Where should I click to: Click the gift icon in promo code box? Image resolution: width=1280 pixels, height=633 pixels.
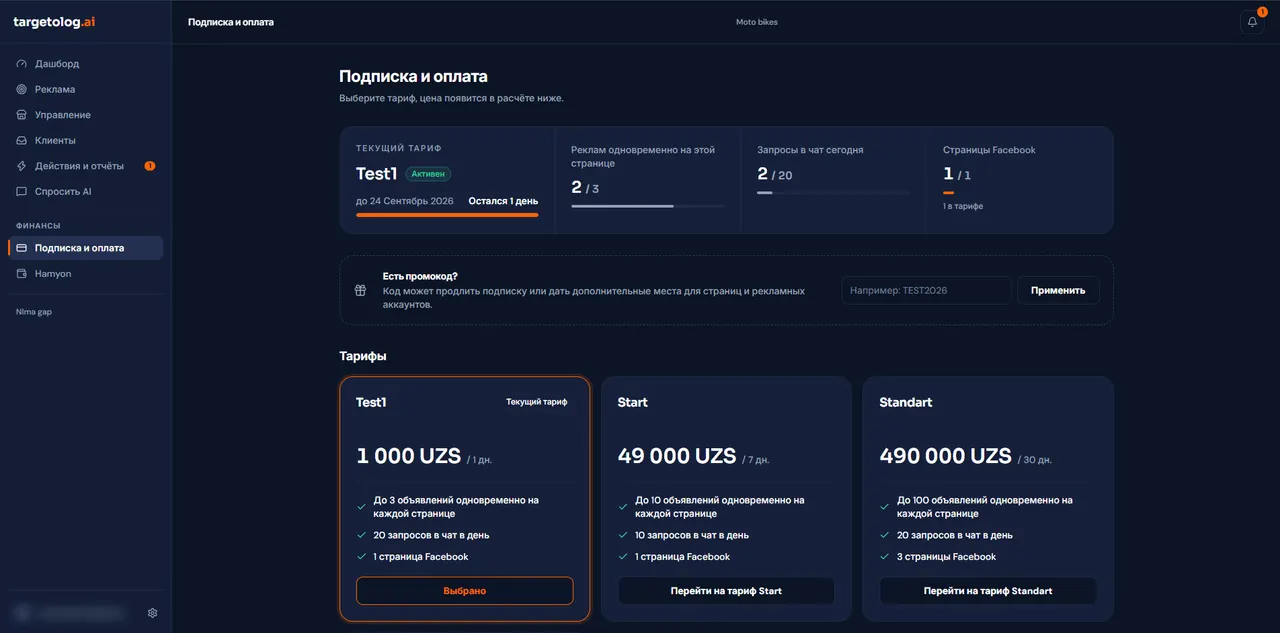point(360,290)
